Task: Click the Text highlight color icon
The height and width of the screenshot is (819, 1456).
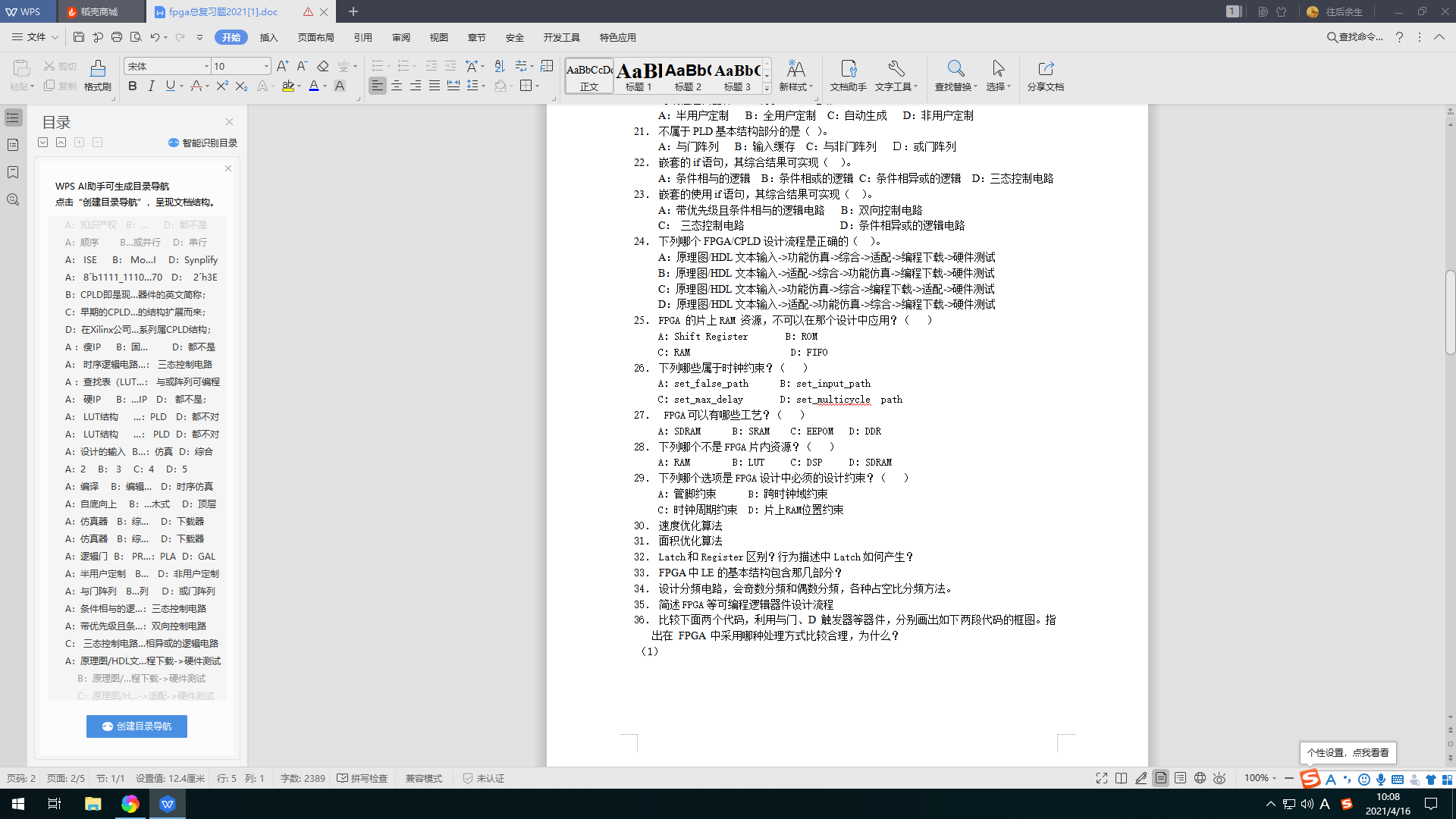Action: click(x=288, y=86)
